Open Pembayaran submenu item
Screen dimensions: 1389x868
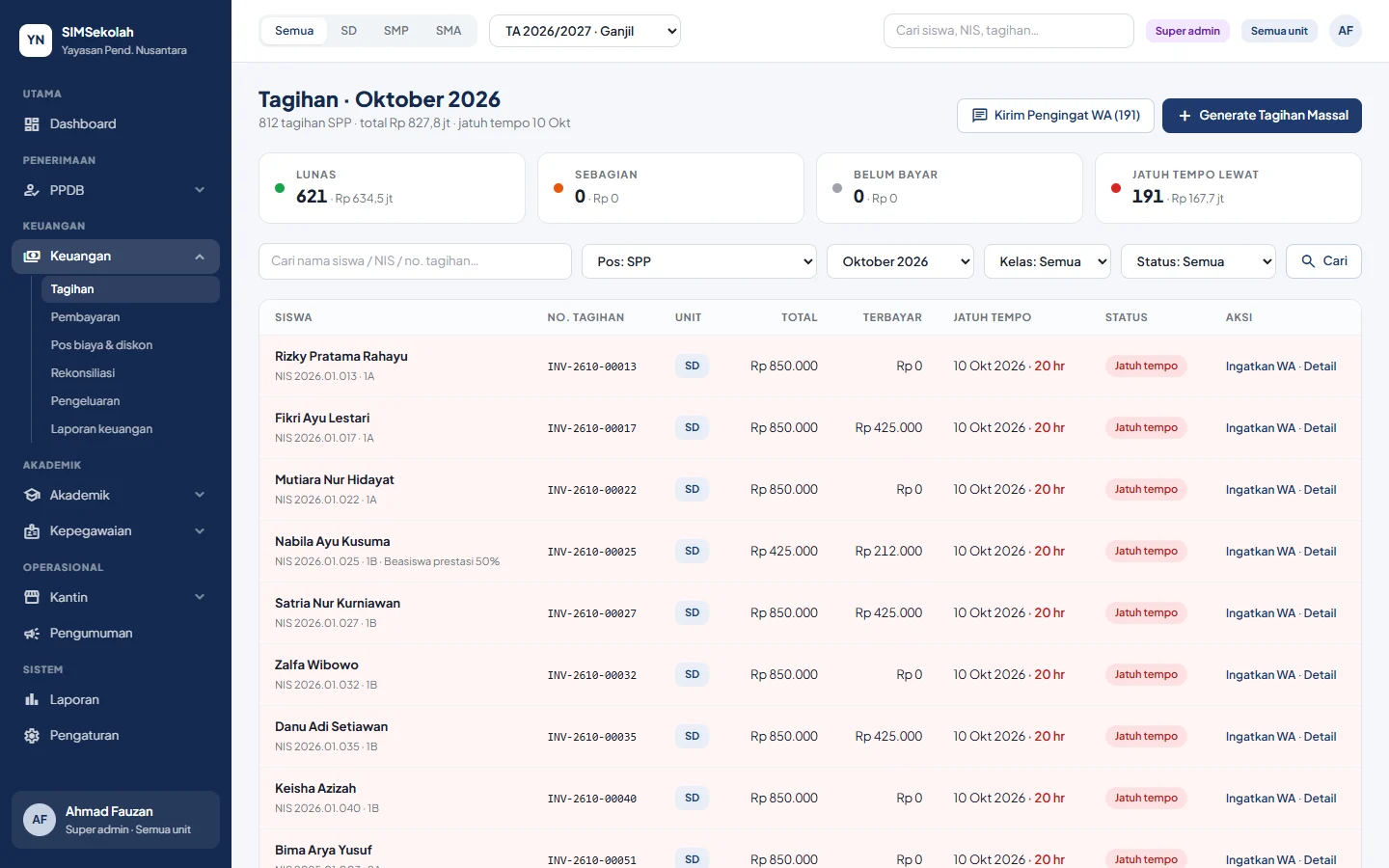coord(130,317)
